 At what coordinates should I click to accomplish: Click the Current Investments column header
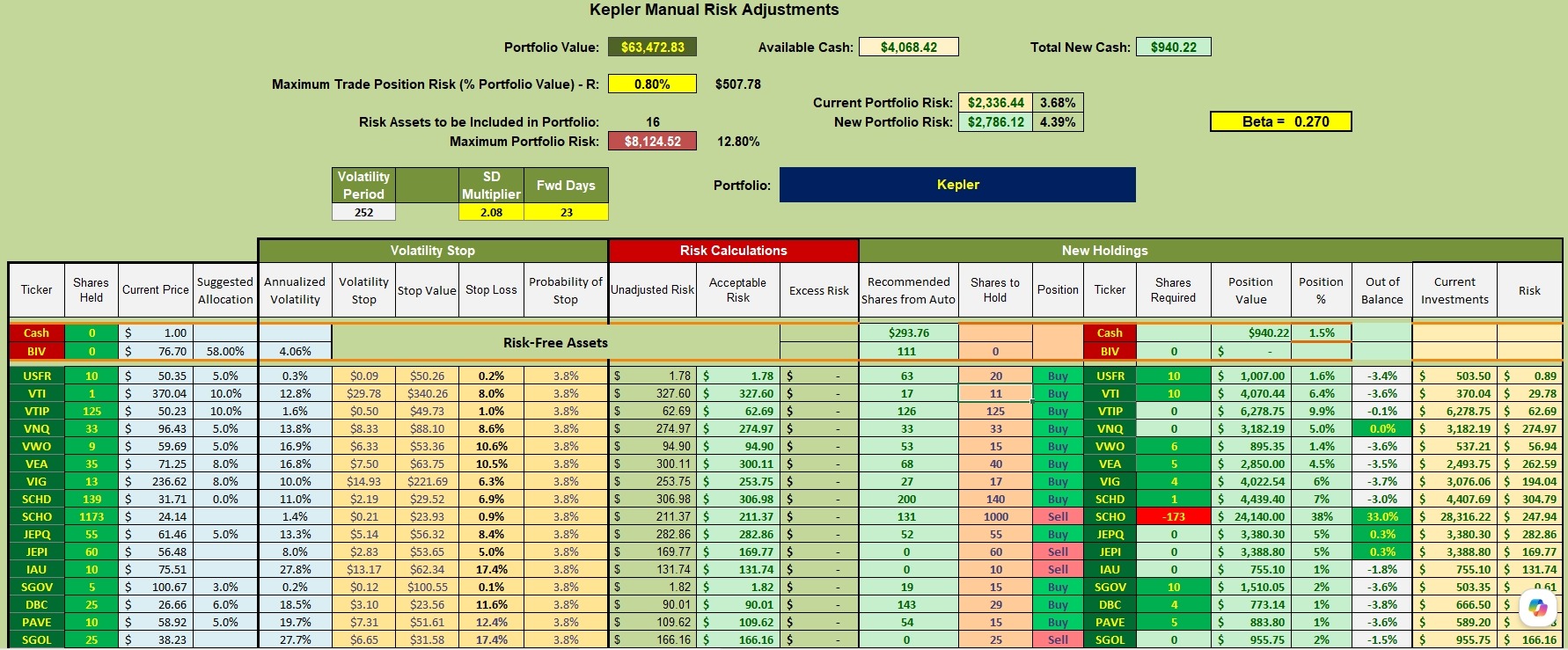tap(1454, 290)
